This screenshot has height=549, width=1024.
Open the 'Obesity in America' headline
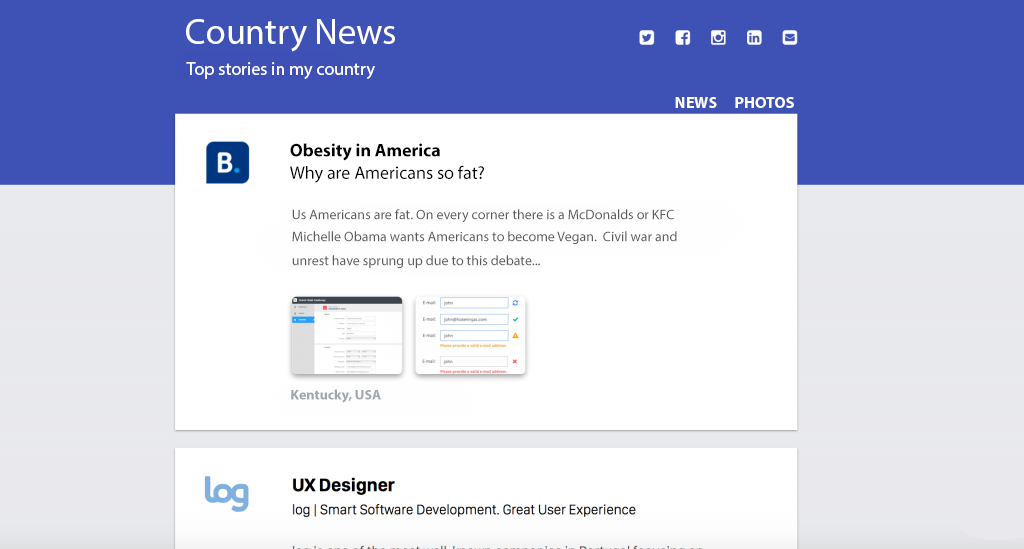point(365,151)
